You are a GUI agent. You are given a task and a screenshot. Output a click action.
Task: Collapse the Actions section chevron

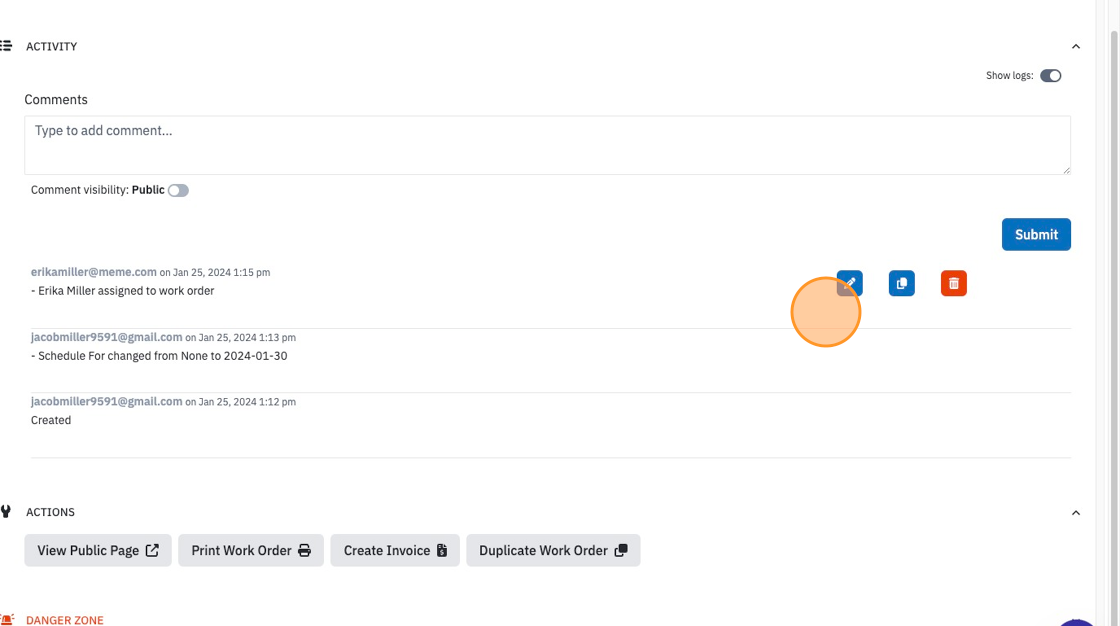[x=1076, y=512]
